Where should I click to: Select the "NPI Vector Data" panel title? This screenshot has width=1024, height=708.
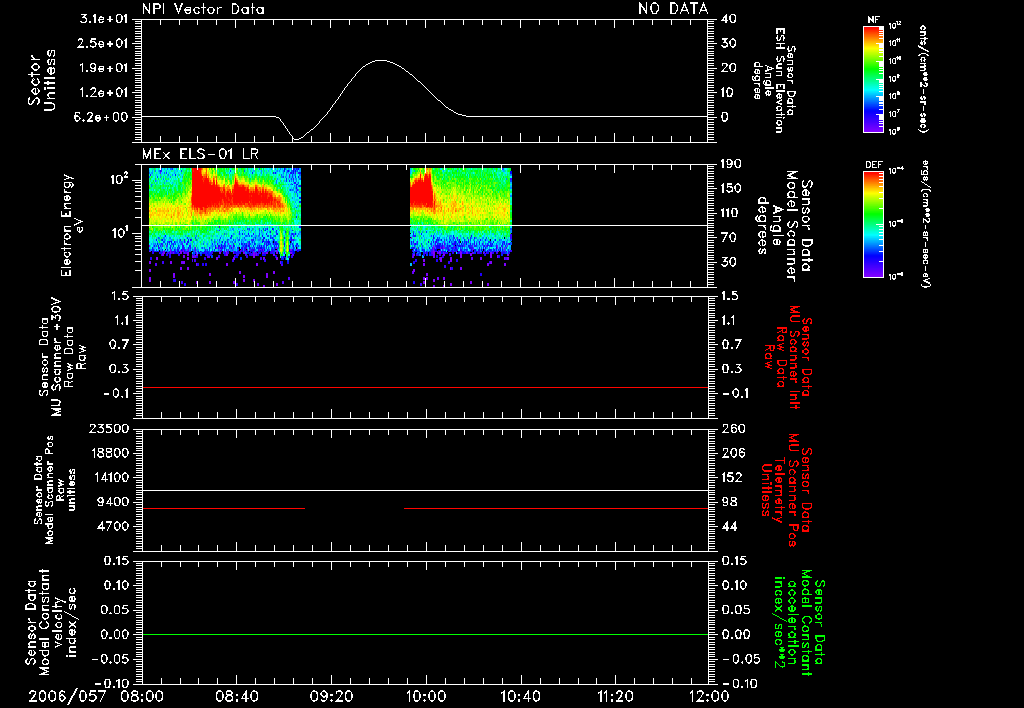pos(203,9)
